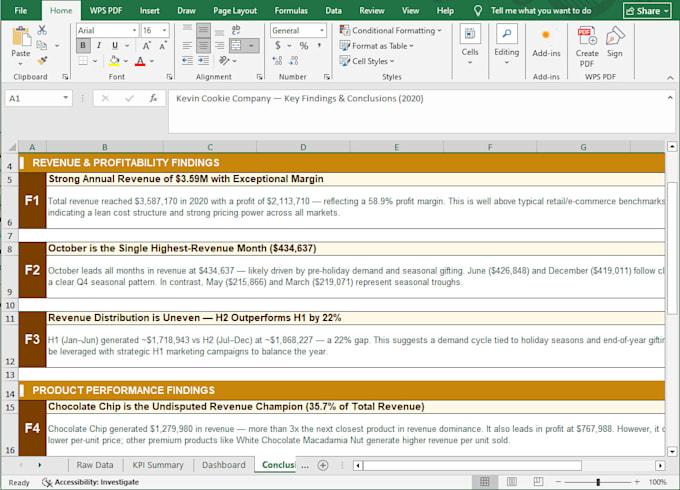Open the File menu
This screenshot has height=490, width=680.
click(20, 10)
